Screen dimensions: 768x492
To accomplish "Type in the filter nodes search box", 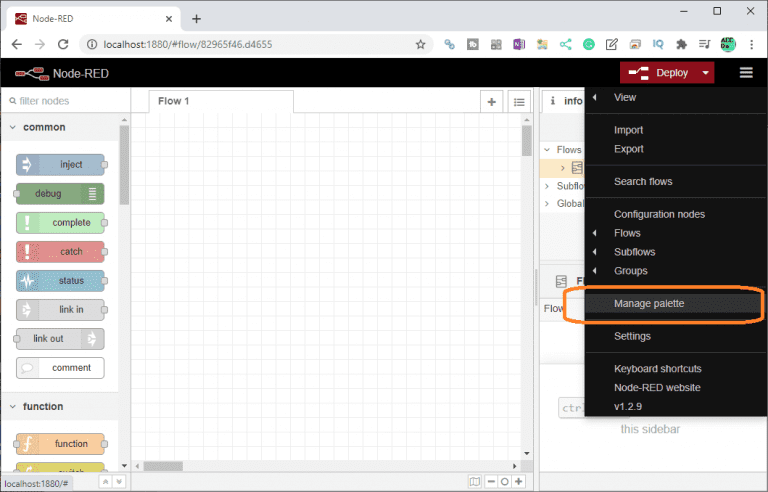I will click(65, 101).
